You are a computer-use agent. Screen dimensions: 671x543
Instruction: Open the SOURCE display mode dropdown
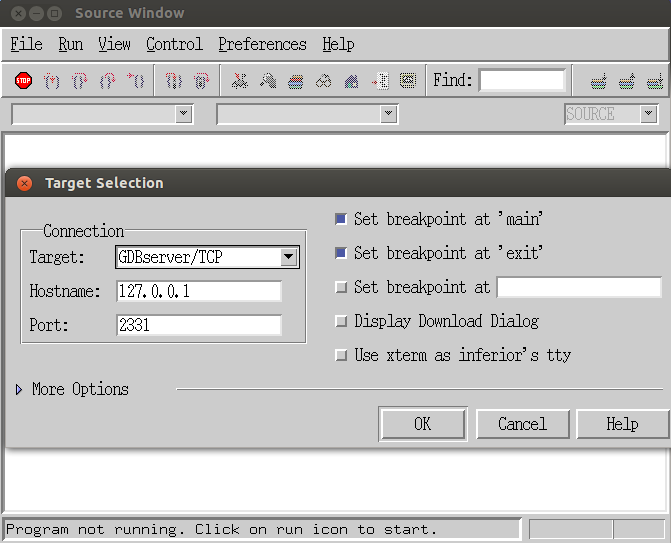(x=648, y=114)
